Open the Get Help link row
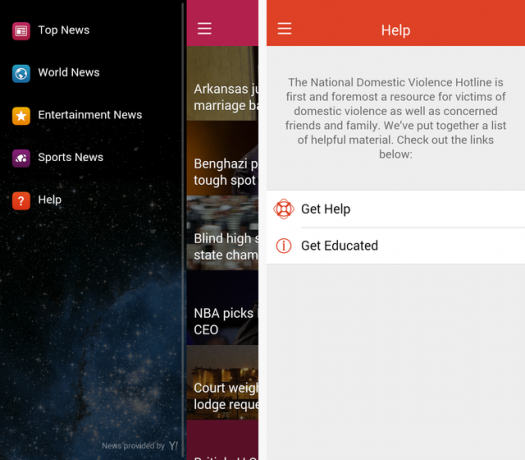Screen dimensions: 525x460 coord(396,209)
